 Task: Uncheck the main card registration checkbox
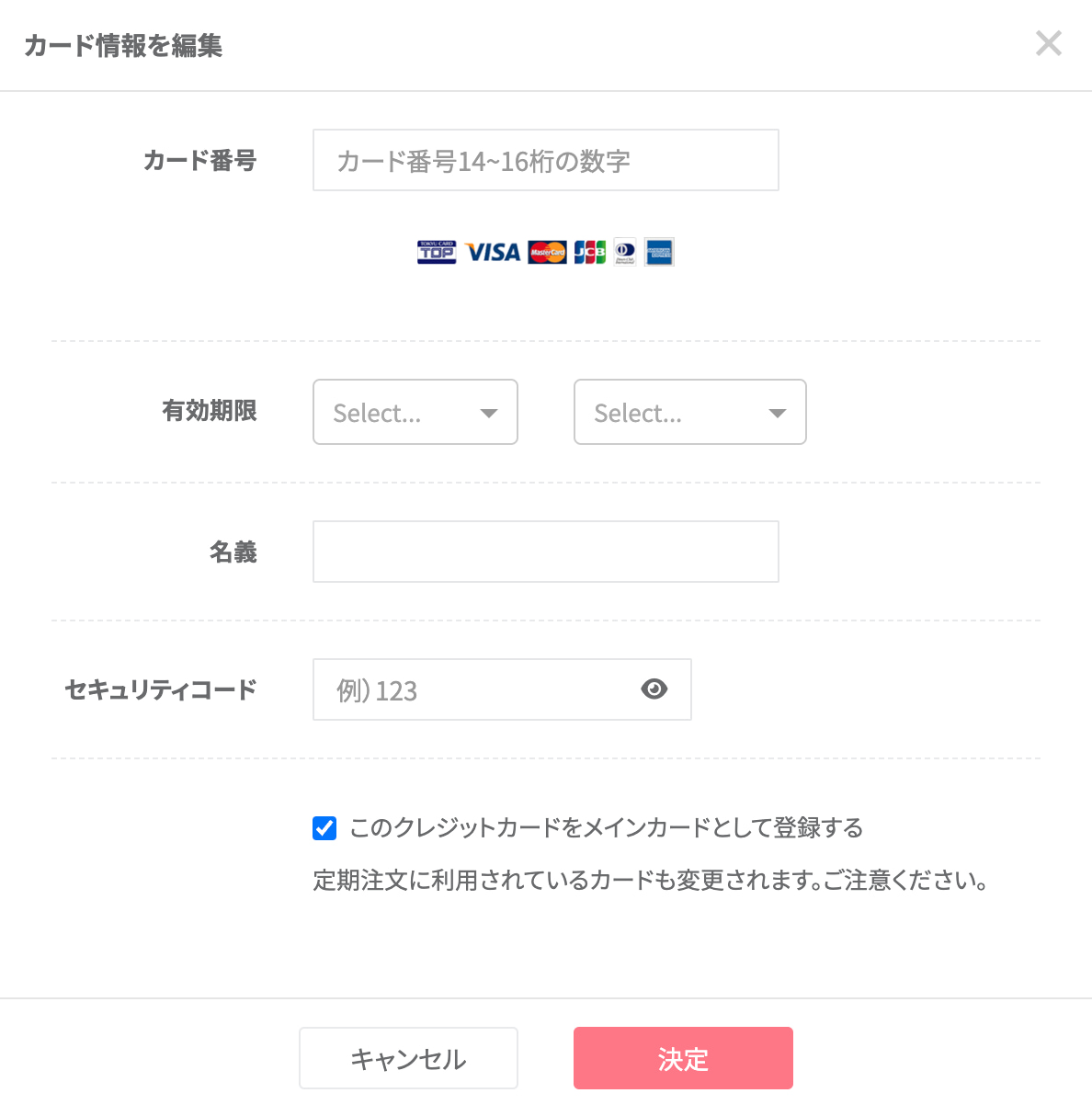pos(324,828)
